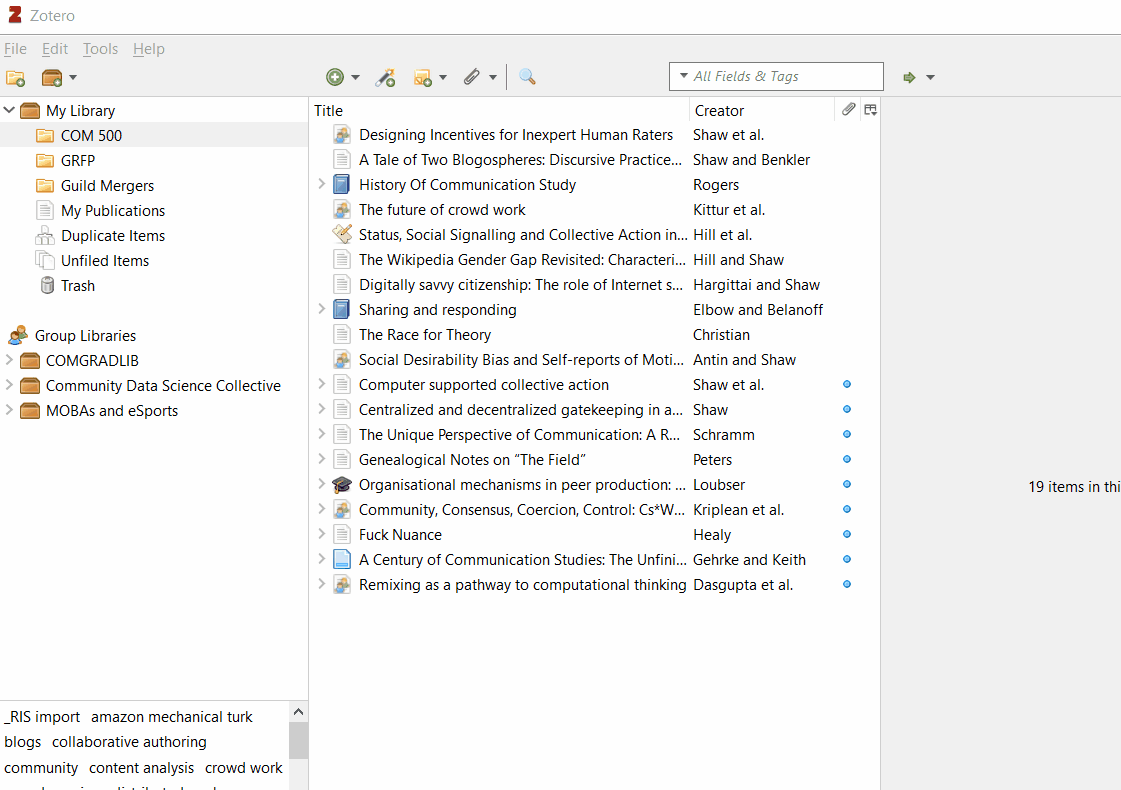
Task: Open the File menu
Action: point(15,49)
